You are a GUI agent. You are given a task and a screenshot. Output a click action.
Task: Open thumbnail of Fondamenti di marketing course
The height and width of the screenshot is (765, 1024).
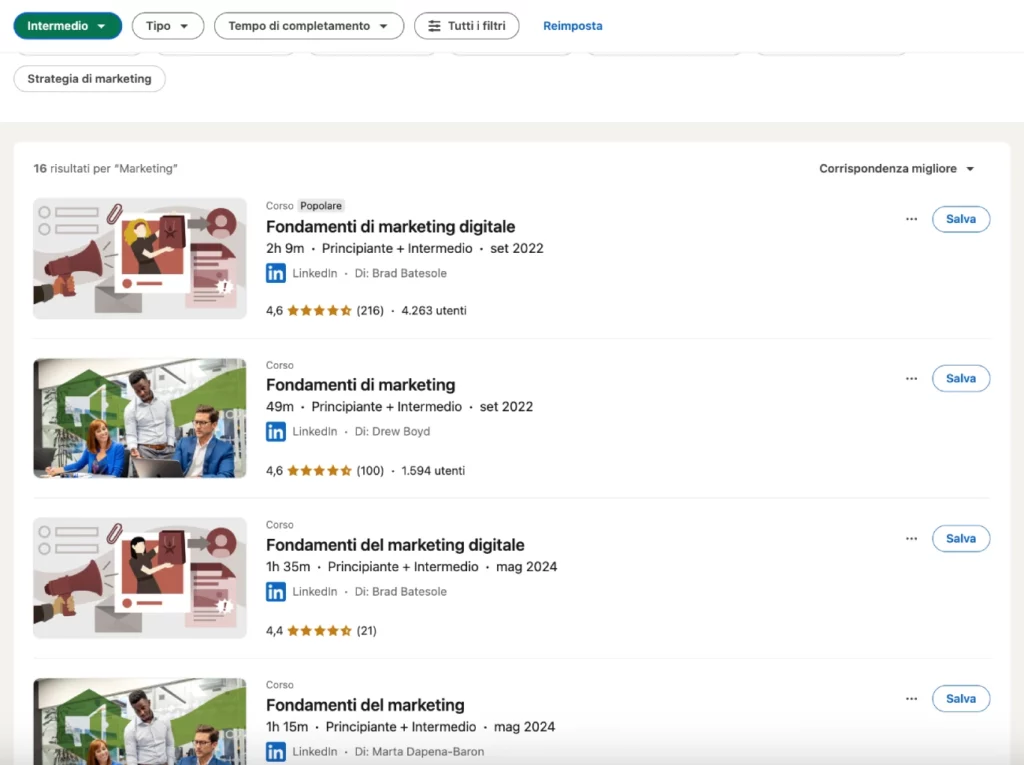coord(140,418)
